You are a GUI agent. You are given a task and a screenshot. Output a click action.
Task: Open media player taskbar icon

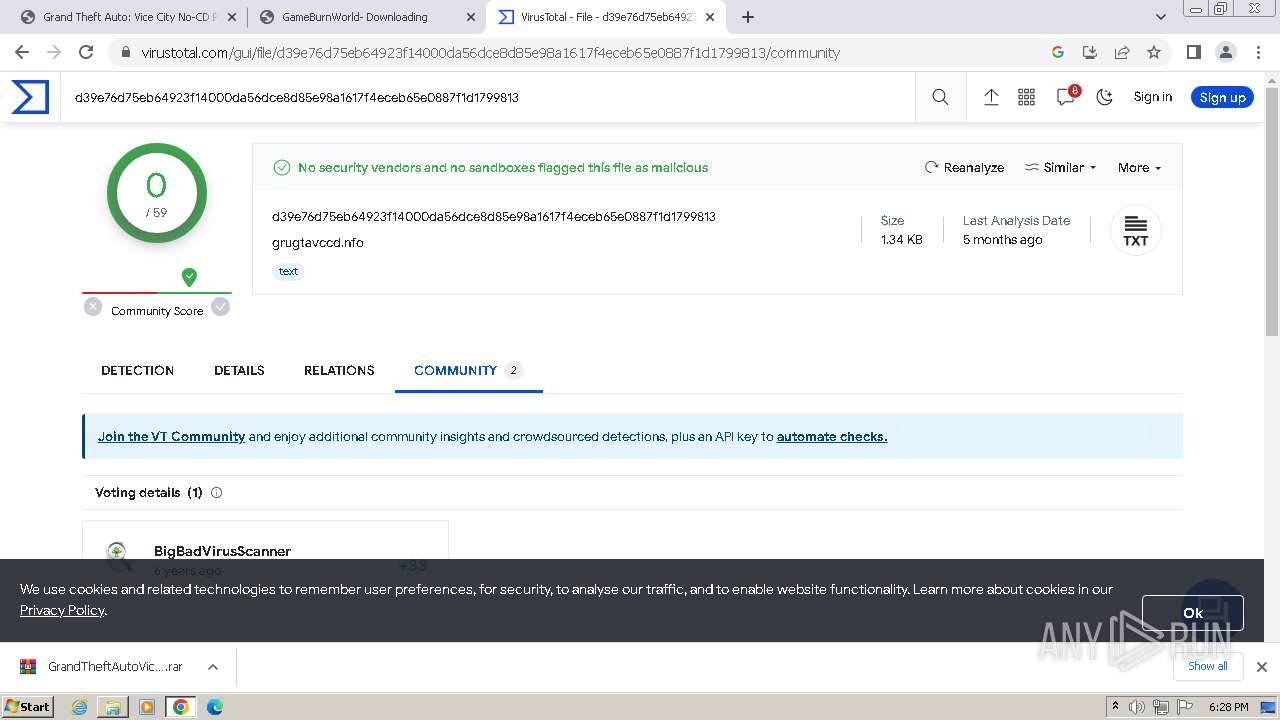tap(147, 706)
